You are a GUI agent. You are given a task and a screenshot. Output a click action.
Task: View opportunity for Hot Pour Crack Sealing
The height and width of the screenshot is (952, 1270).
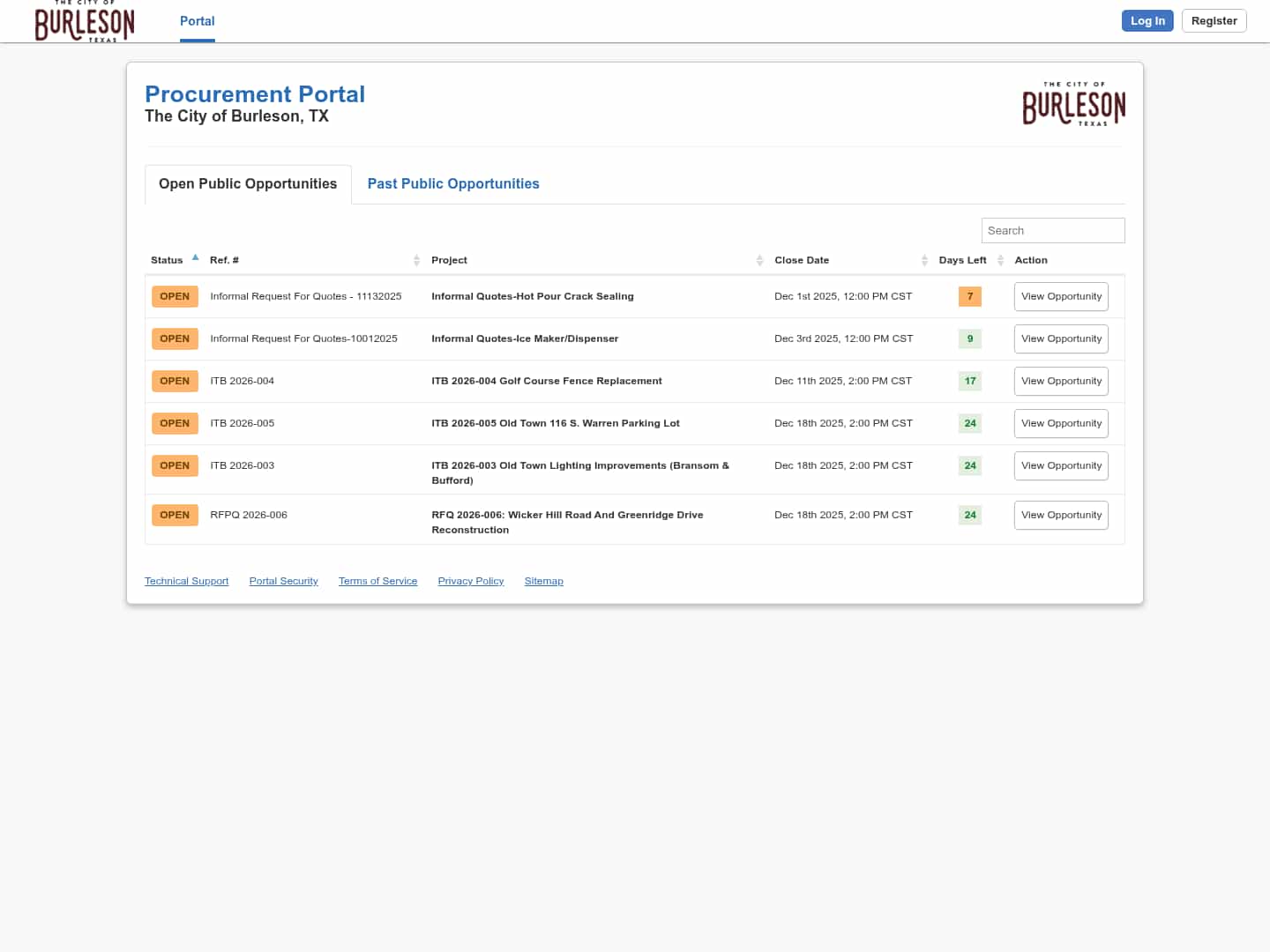tap(1061, 297)
